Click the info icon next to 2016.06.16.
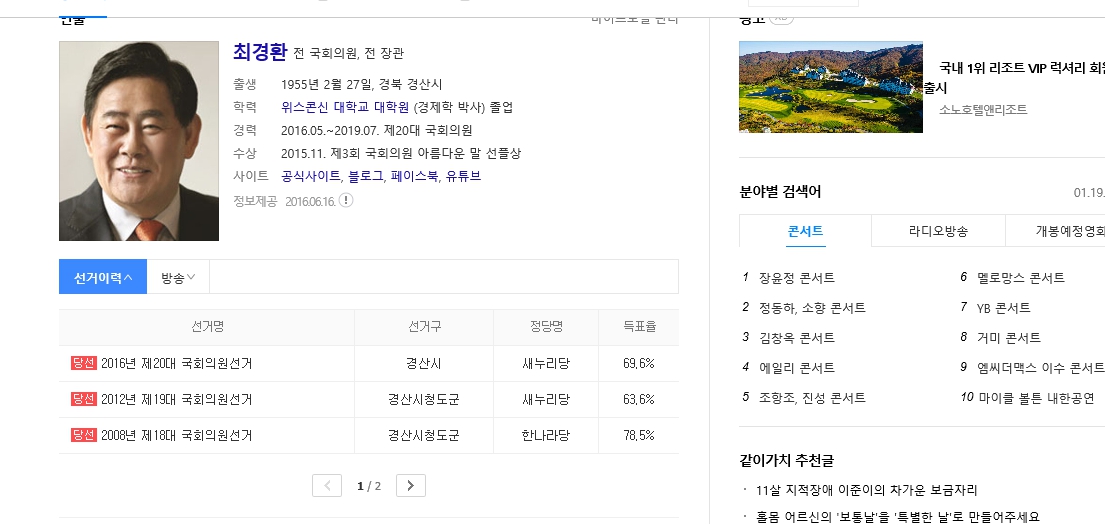Screen dimensions: 1105x525 346,200
